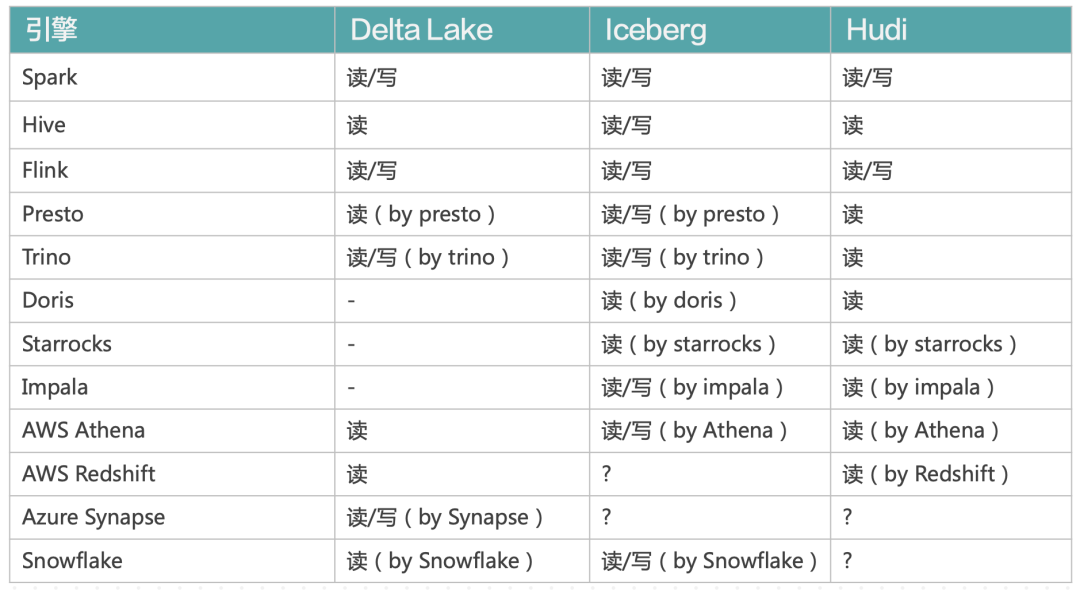Select the 读 ( by Snowflake ) cell
This screenshot has height=590, width=1080.
click(x=439, y=561)
